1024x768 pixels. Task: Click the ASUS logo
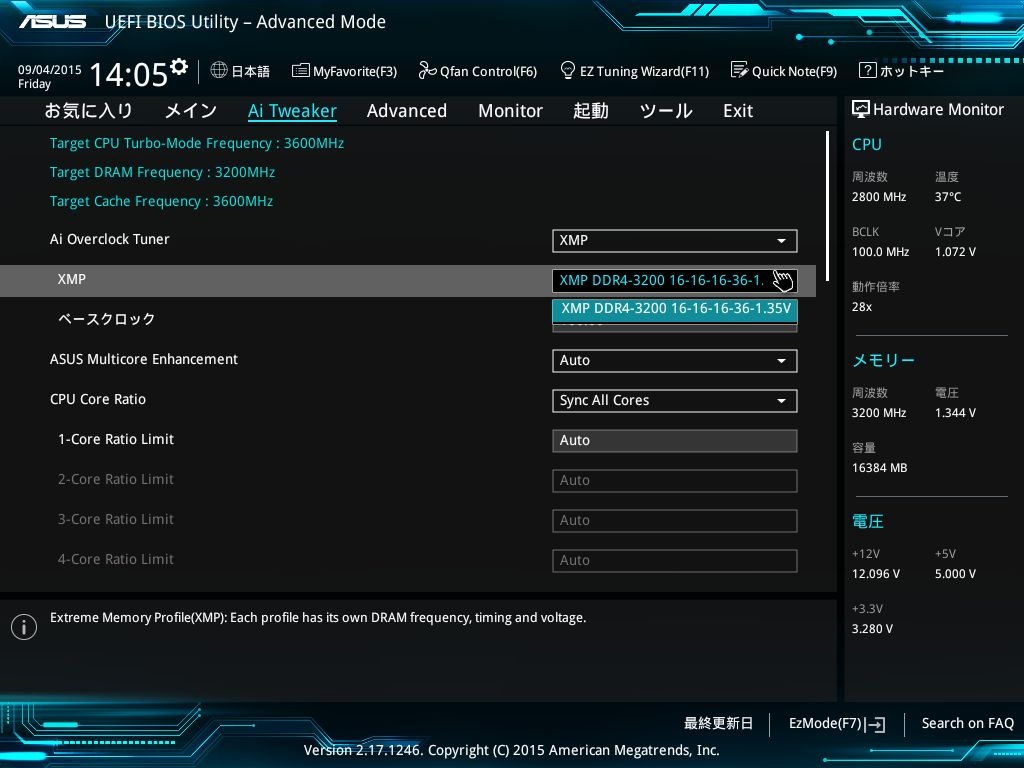pos(52,22)
